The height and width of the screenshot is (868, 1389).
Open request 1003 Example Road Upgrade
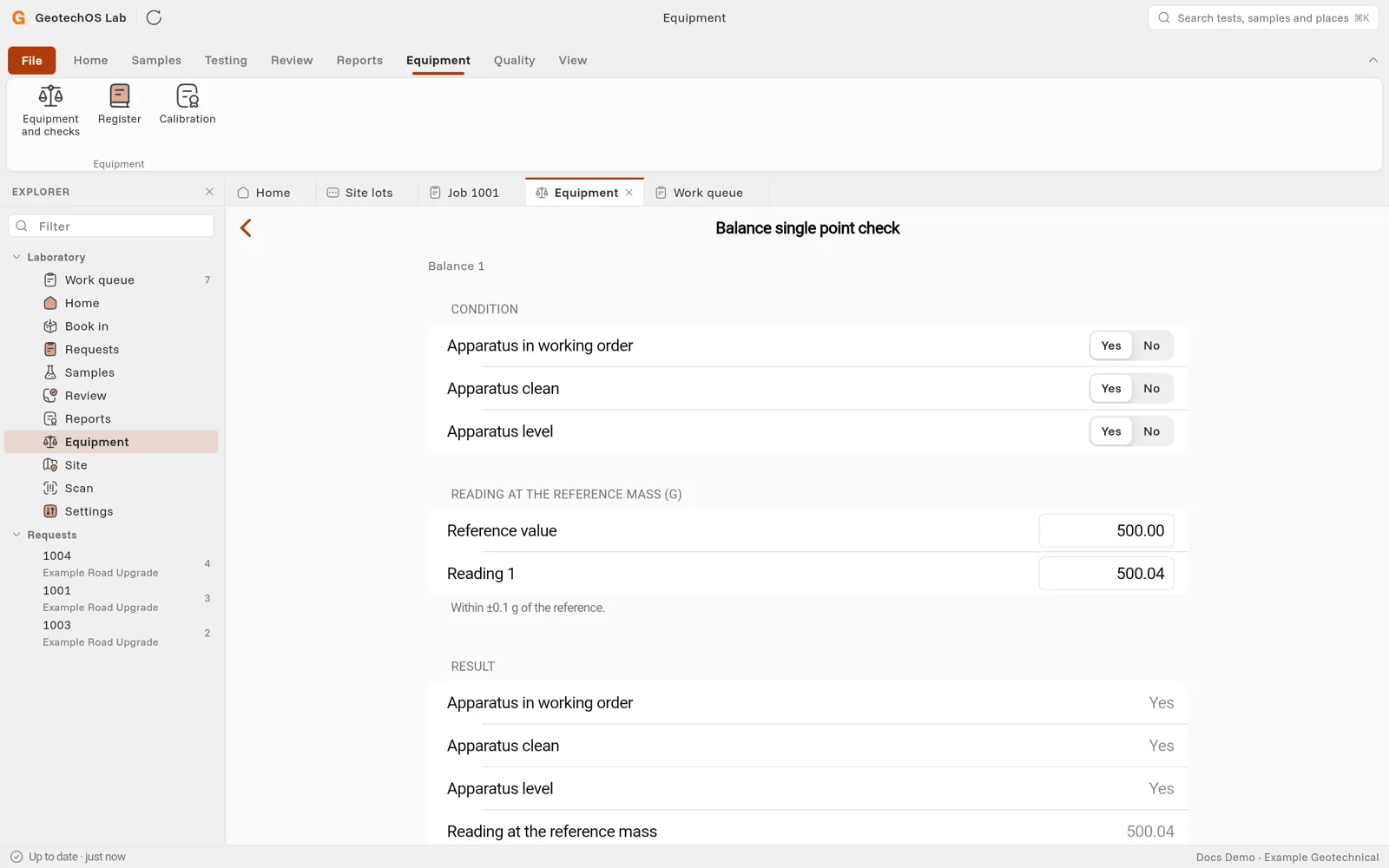111,634
